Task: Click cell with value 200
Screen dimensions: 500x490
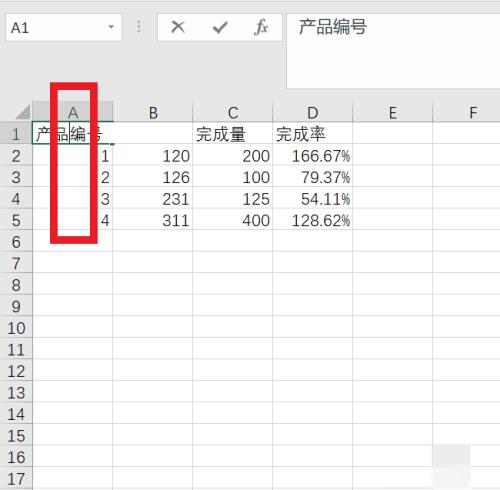Action: [233, 155]
